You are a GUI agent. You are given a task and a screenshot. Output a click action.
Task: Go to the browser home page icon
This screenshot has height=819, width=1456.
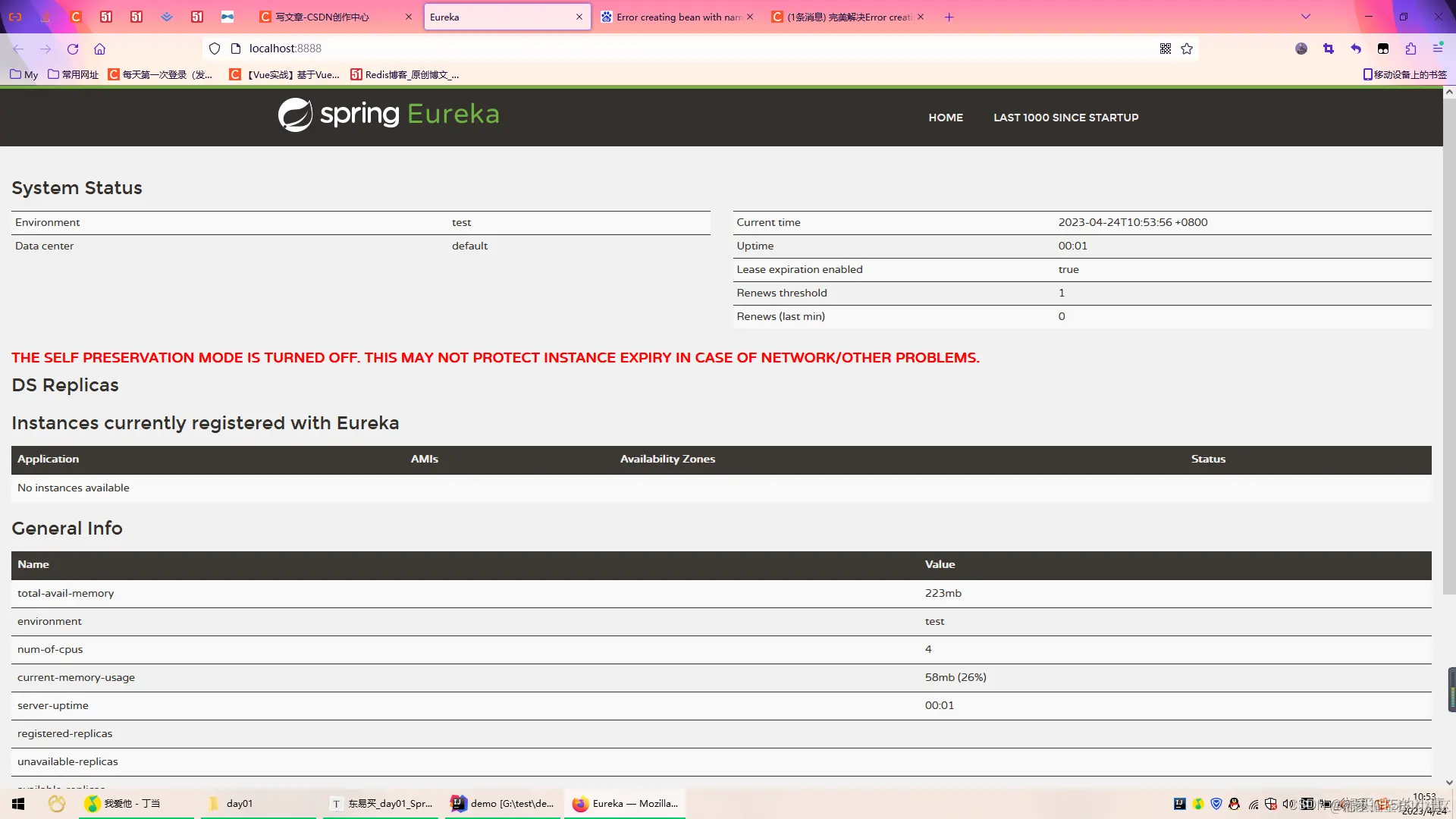99,49
